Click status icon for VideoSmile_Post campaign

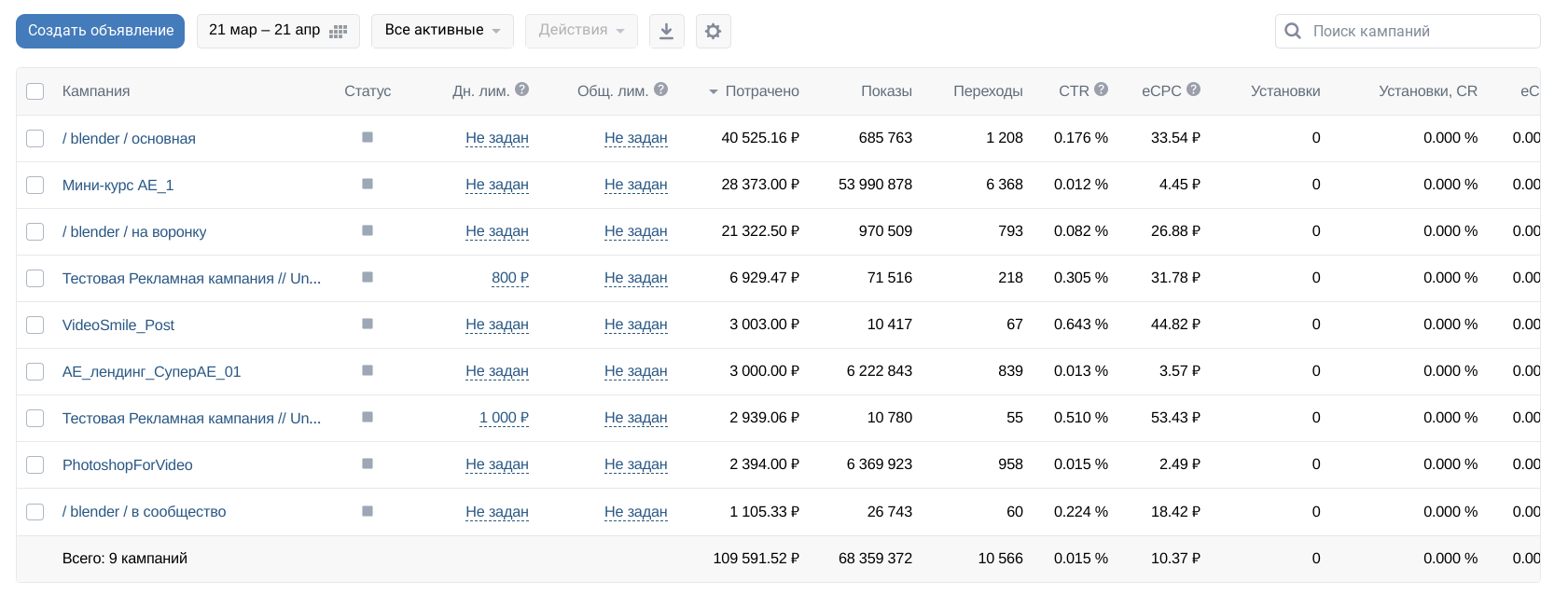(x=368, y=324)
